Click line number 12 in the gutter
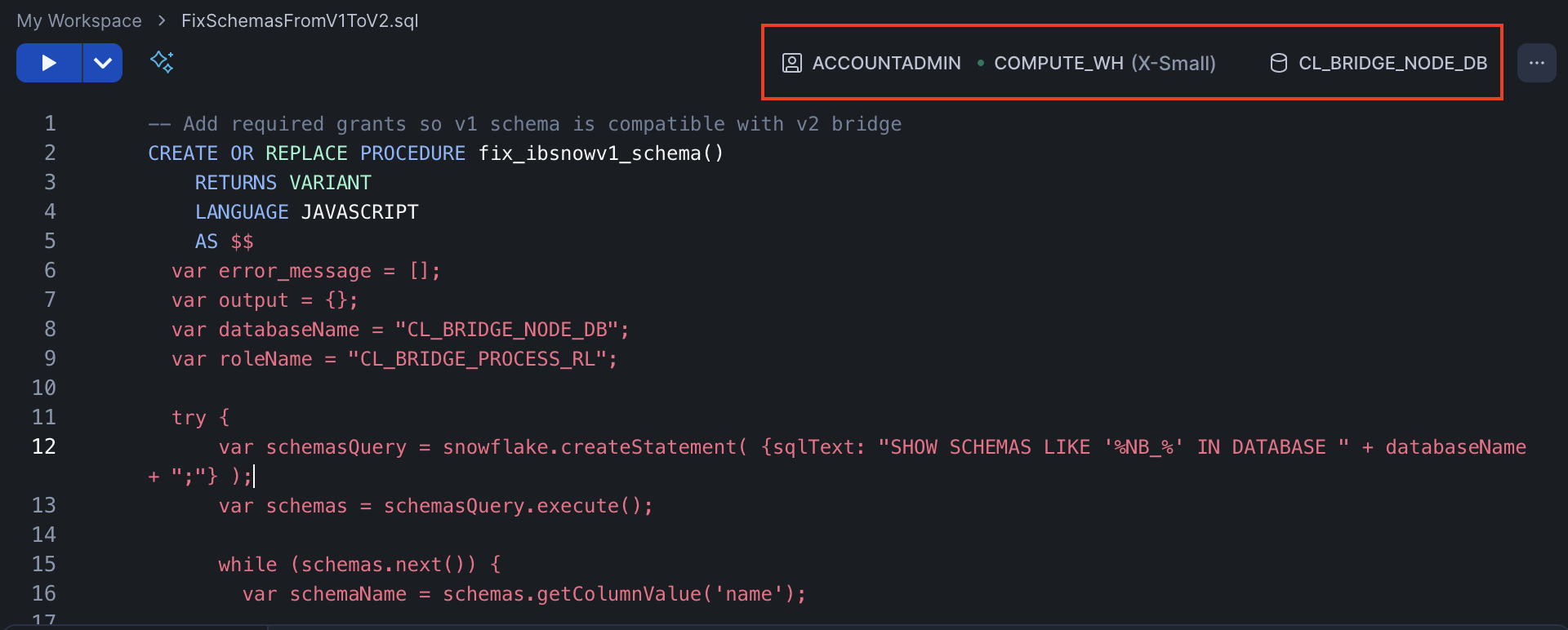The image size is (1568, 630). click(44, 446)
